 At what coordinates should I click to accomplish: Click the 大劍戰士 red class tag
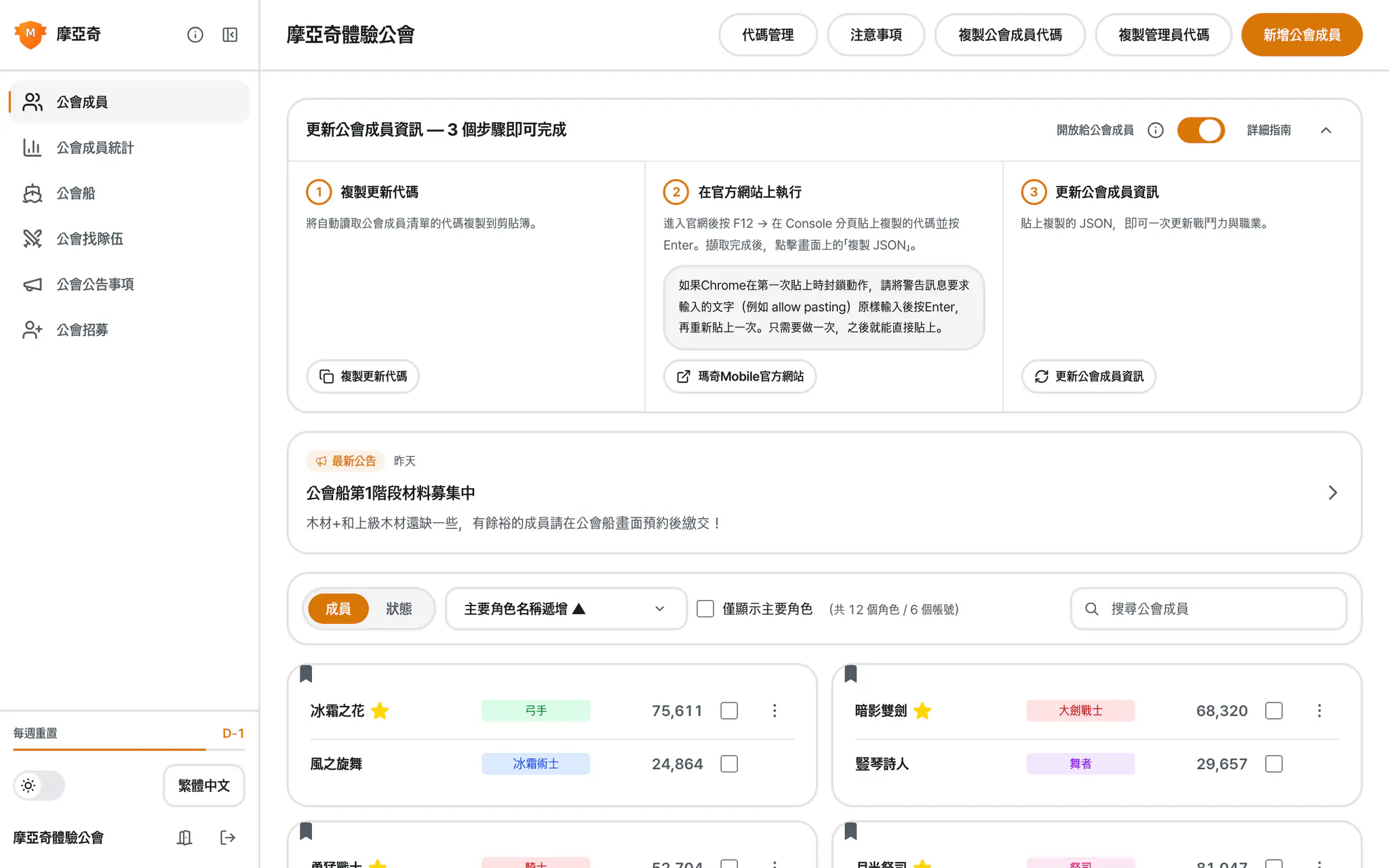1080,711
